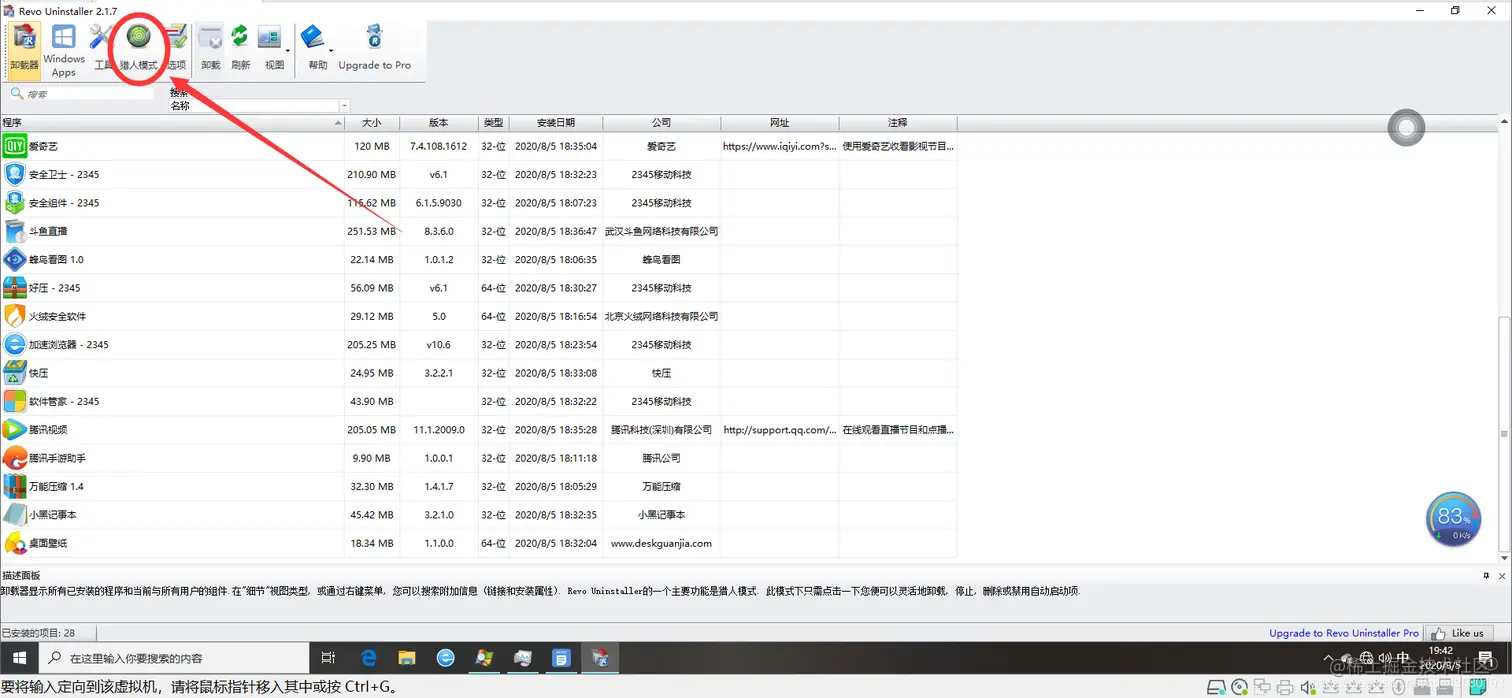Click into the 搜索 search field
Image resolution: width=1512 pixels, height=698 pixels.
pos(80,94)
